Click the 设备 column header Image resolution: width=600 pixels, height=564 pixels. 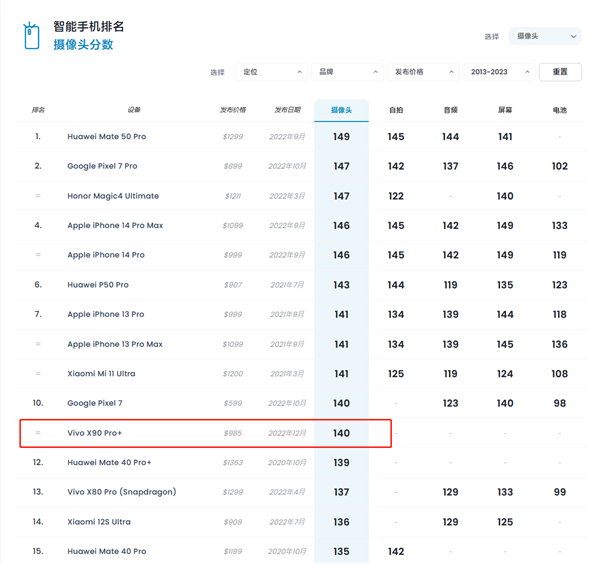pos(134,110)
